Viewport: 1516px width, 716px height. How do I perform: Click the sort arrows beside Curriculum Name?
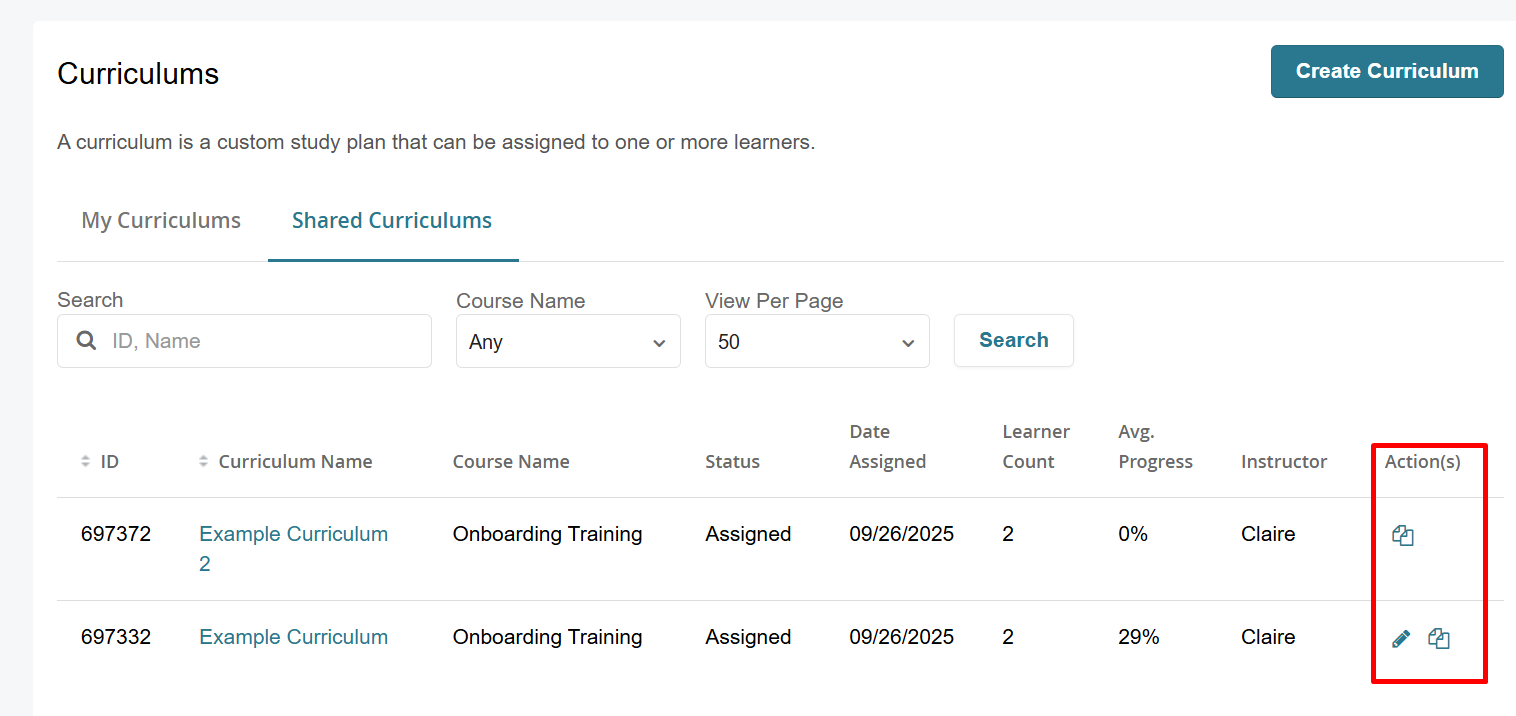(204, 462)
